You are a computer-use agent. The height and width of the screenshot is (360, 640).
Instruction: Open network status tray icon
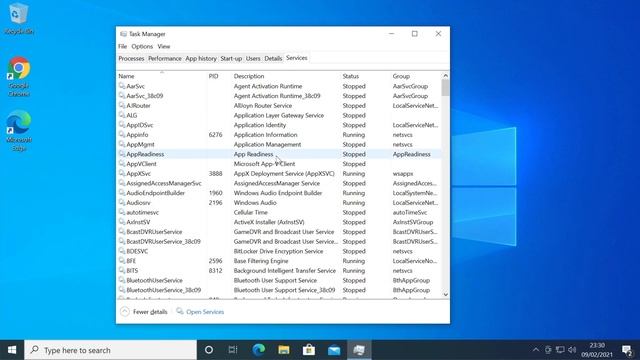560,350
